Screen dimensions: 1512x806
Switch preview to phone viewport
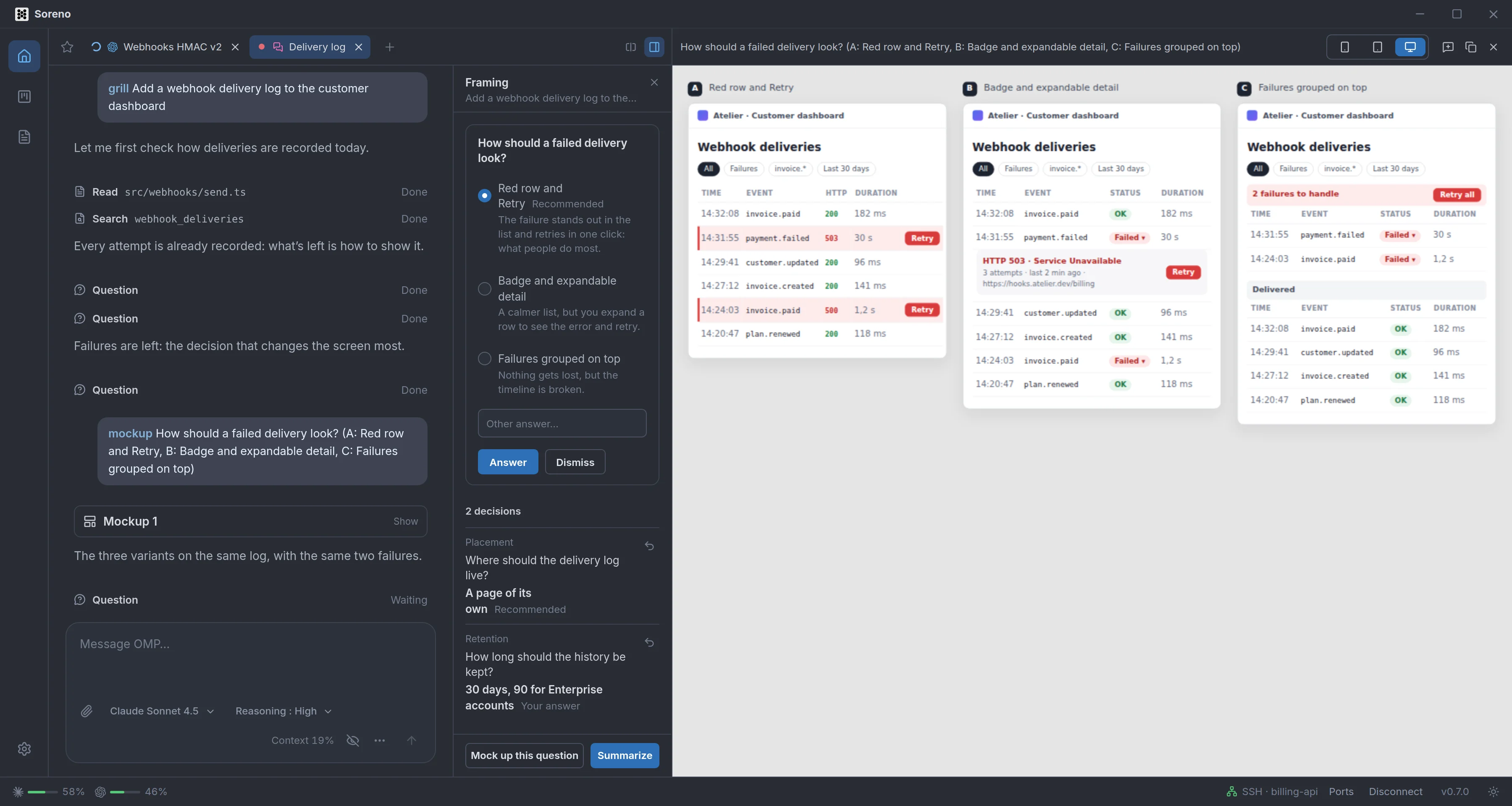click(x=1344, y=47)
